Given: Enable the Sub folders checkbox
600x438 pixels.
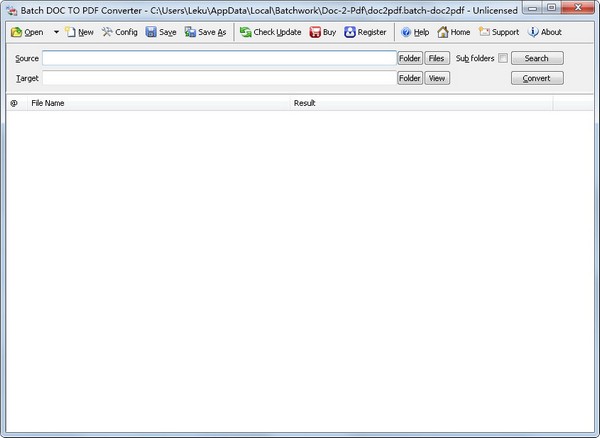Looking at the screenshot, I should (x=503, y=58).
